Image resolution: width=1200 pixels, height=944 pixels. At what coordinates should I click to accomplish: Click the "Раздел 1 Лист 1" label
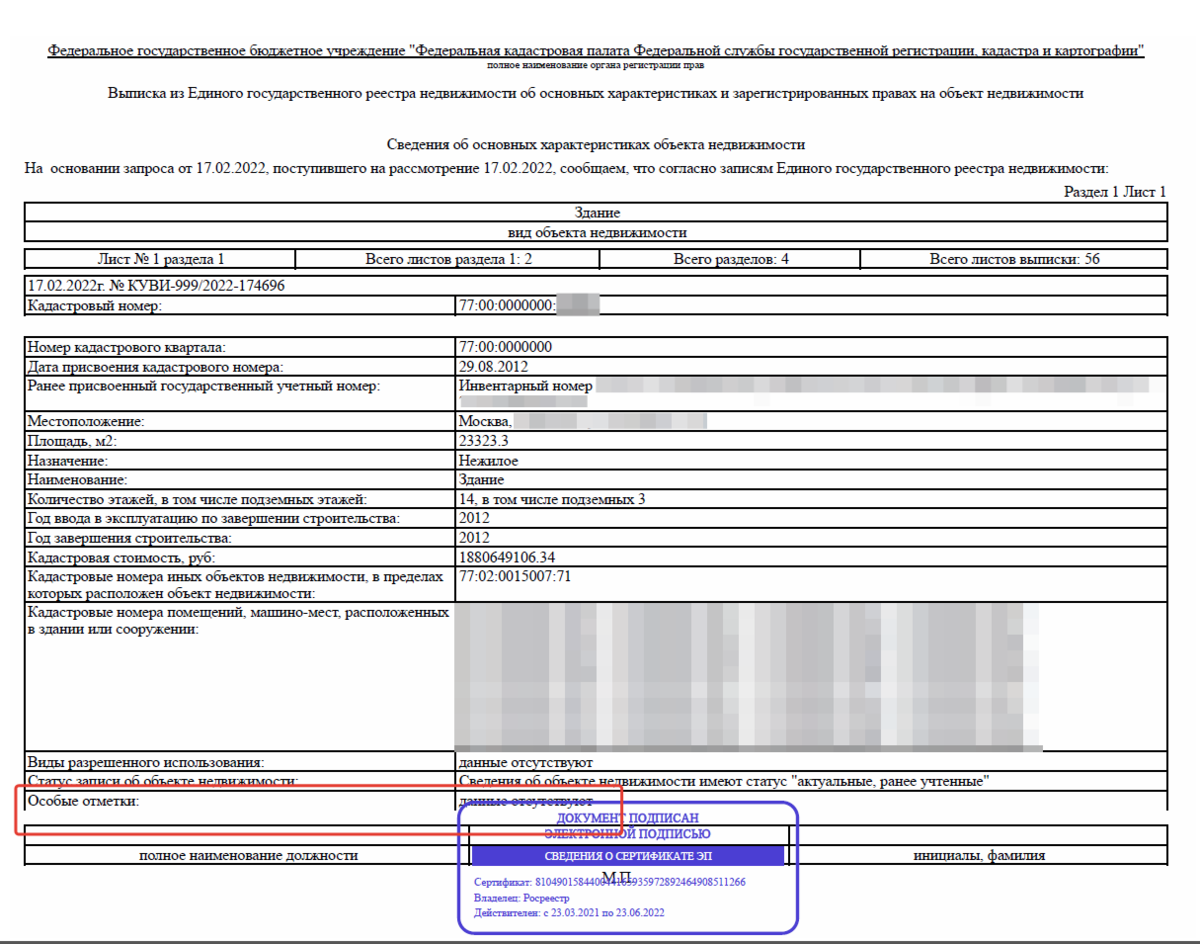pyautogui.click(x=1115, y=192)
